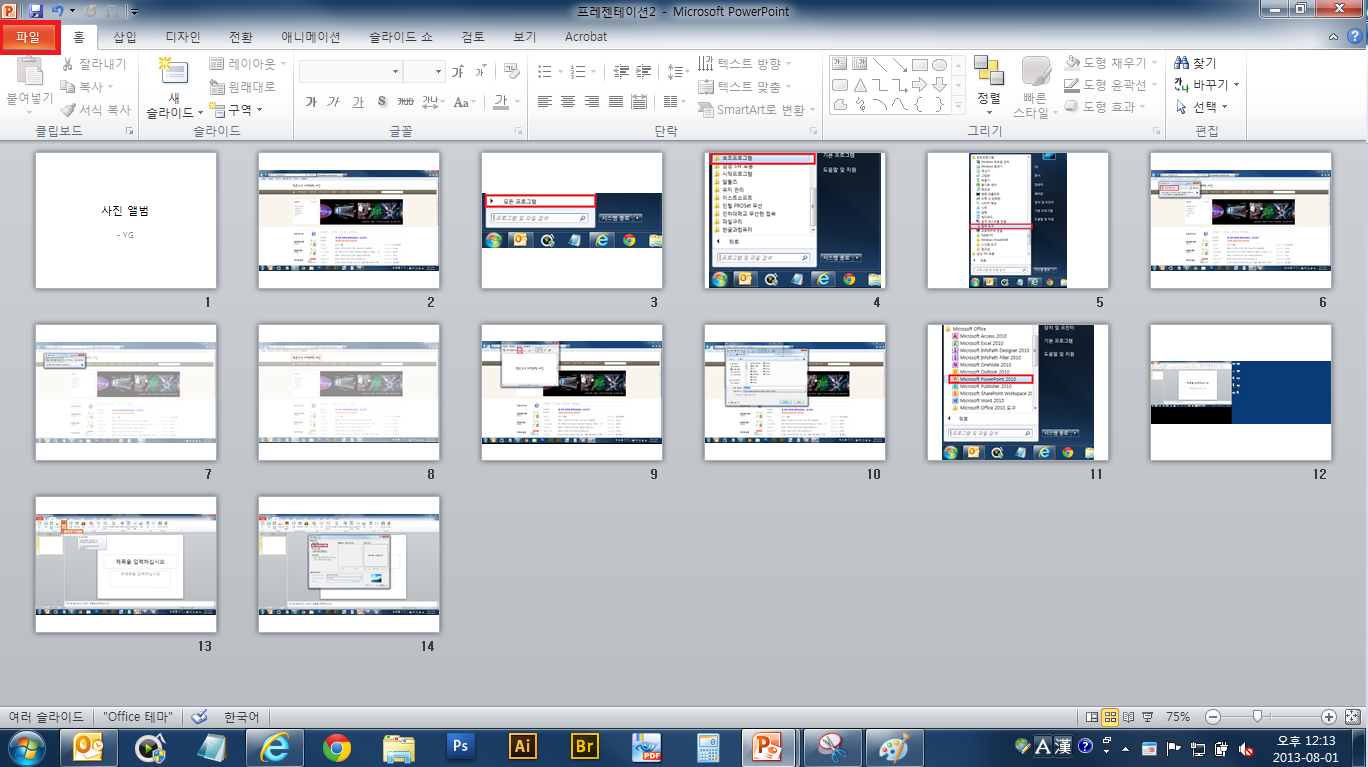Switch to Normal view in status bar

1092,717
